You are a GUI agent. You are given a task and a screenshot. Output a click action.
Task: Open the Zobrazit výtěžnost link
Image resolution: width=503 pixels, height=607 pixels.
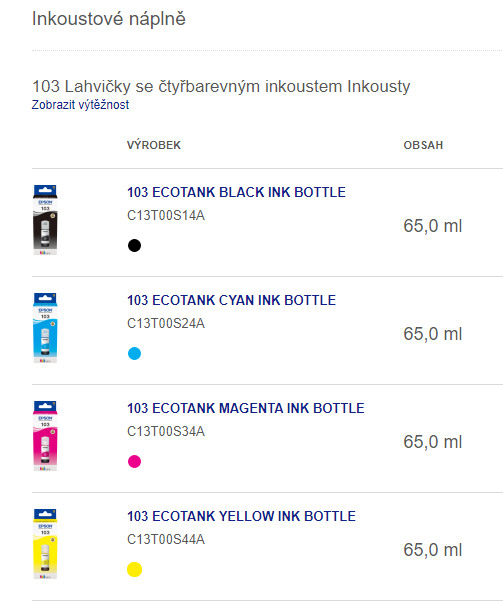pyautogui.click(x=80, y=105)
